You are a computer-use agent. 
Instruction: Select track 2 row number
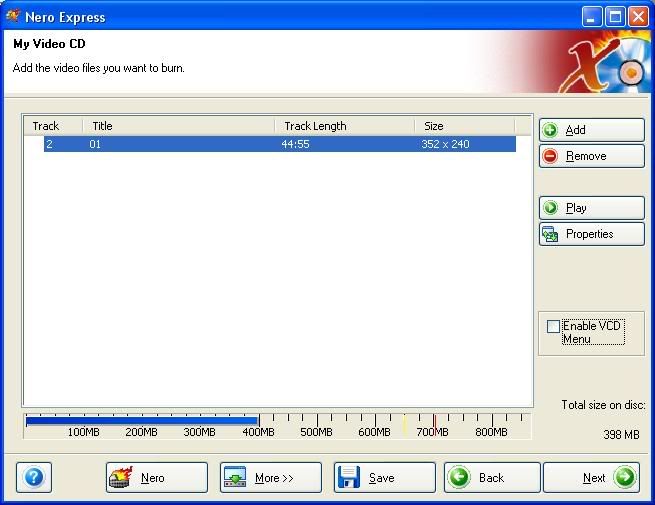tap(49, 144)
